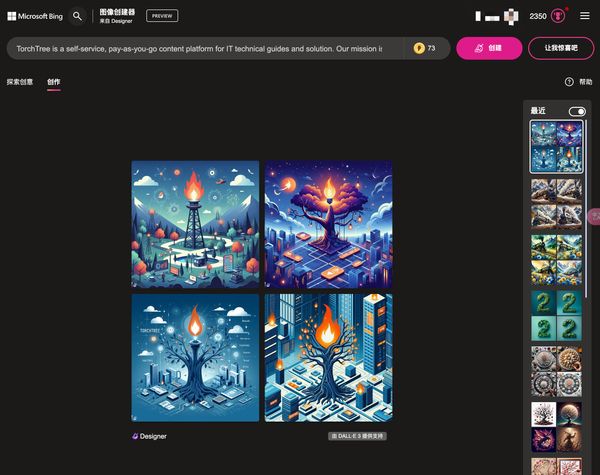Click the PREVIEW badge button
The image size is (600, 475).
162,16
